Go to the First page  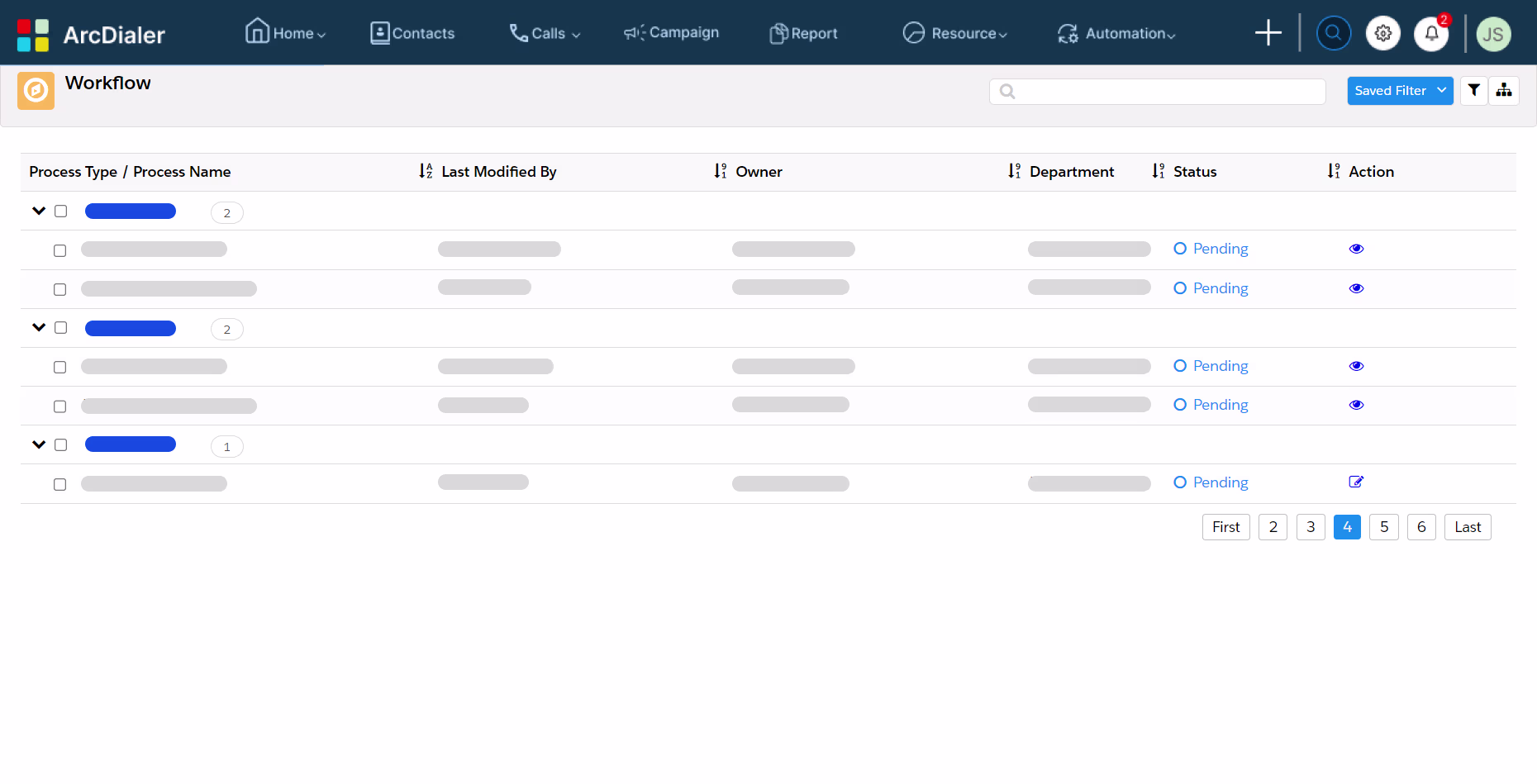pyautogui.click(x=1225, y=527)
